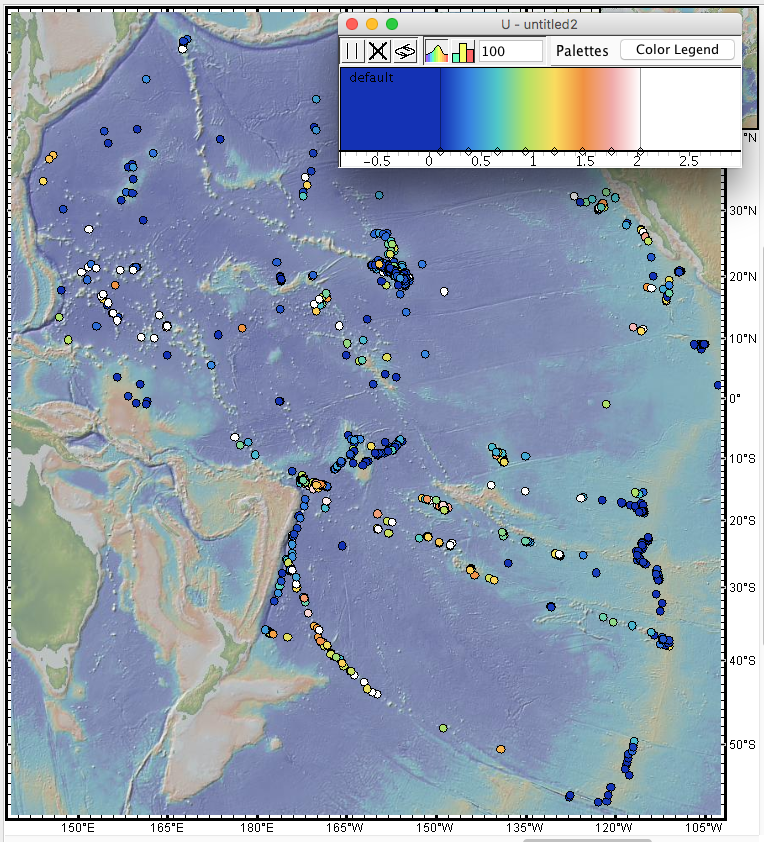Screen dimensions: 764x842
Task: Toggle the continuous color histogram icon
Action: point(436,52)
